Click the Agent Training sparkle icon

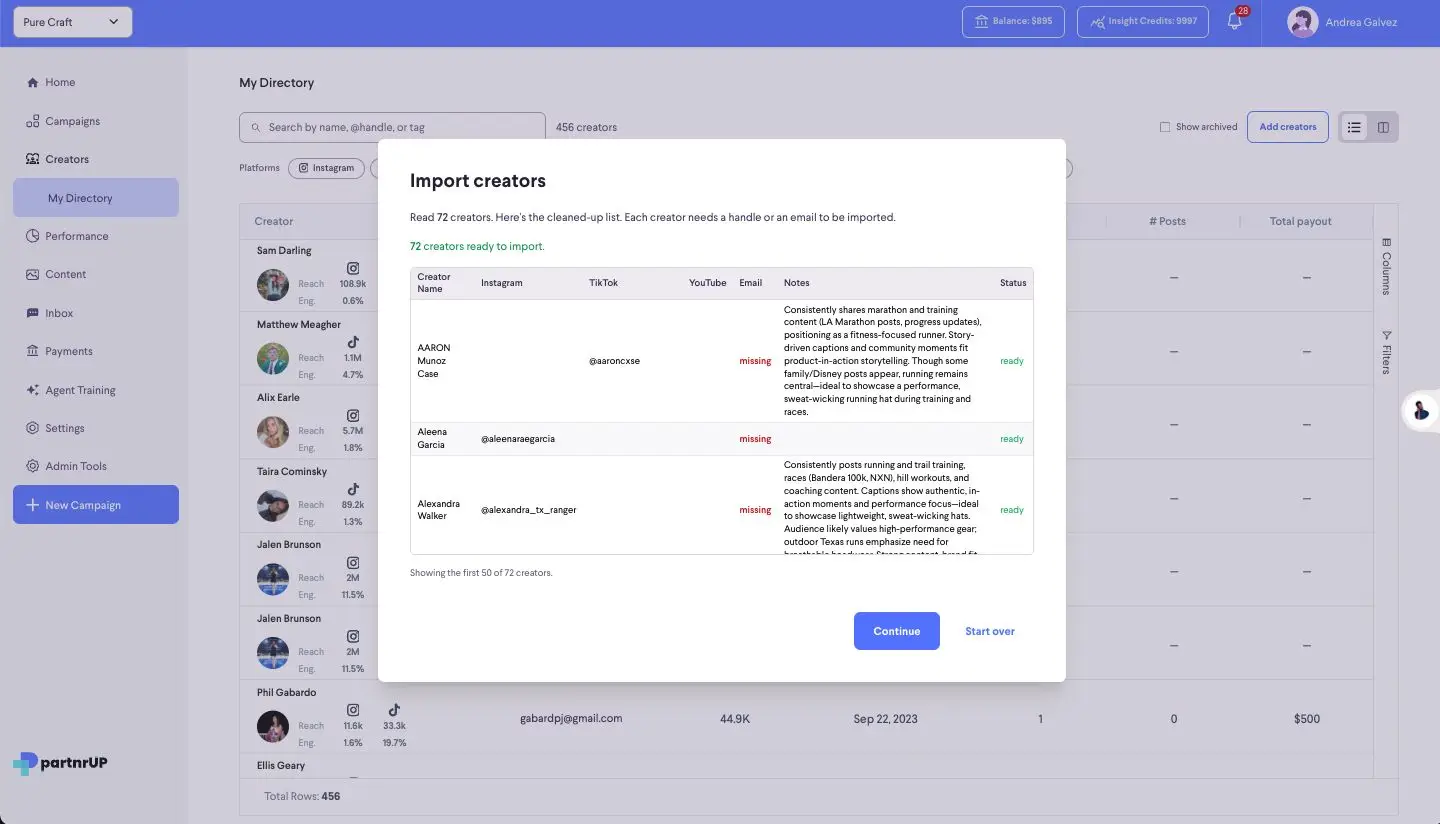tap(33, 390)
